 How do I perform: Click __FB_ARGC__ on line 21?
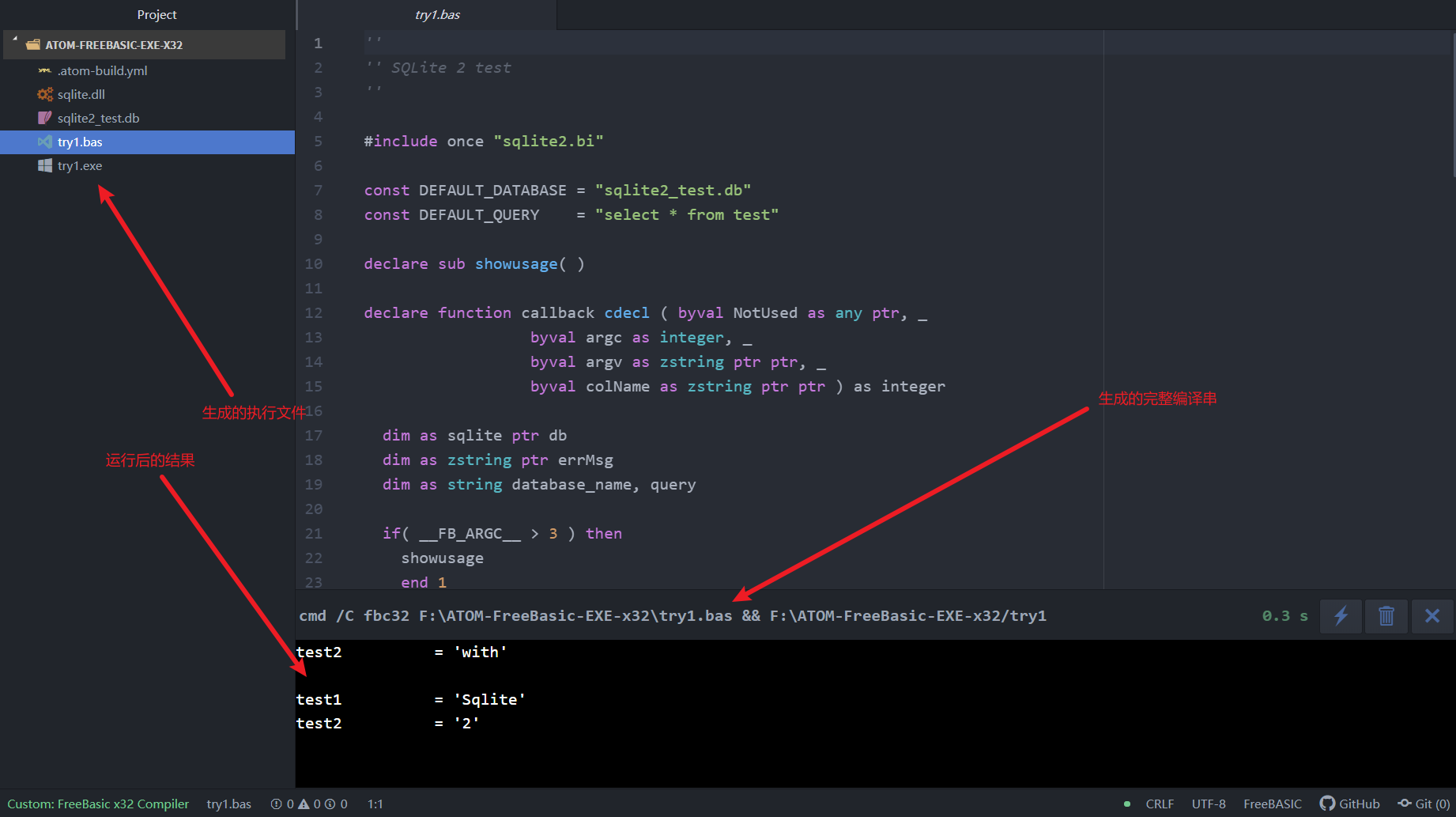(470, 534)
